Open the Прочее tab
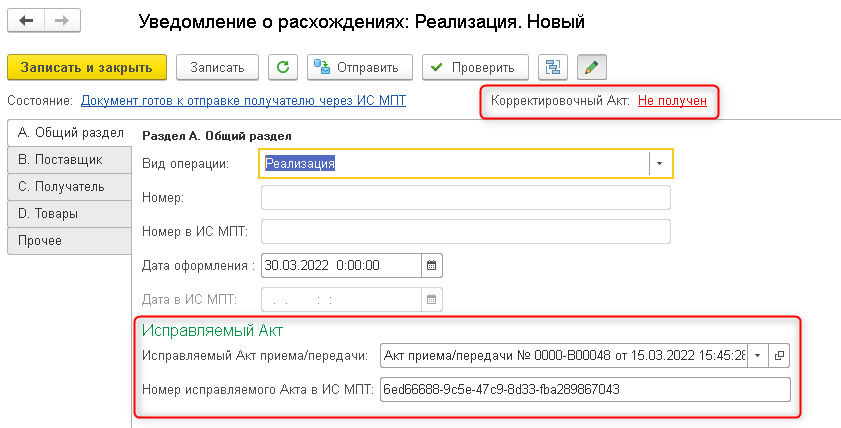Viewport: 841px width, 428px height. (x=70, y=240)
